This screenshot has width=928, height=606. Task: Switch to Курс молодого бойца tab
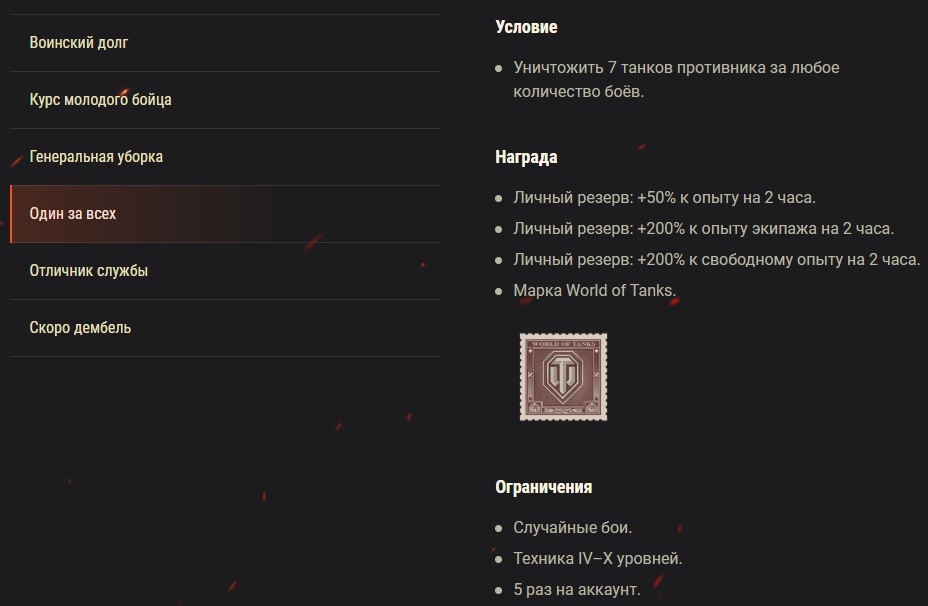click(100, 100)
